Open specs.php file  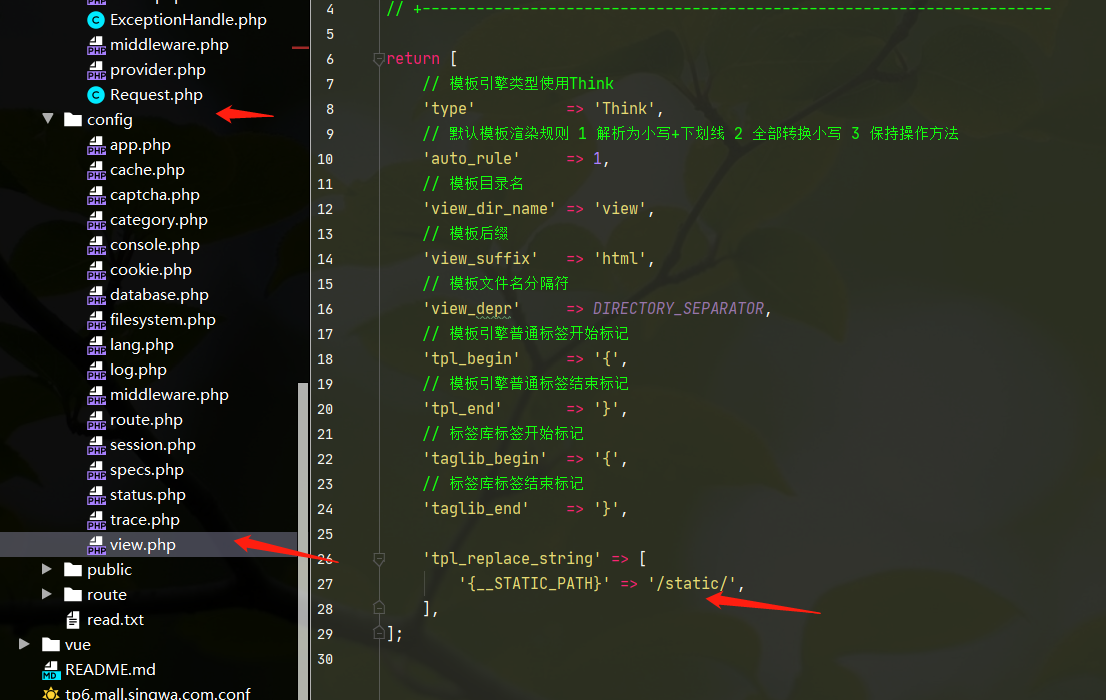point(146,470)
